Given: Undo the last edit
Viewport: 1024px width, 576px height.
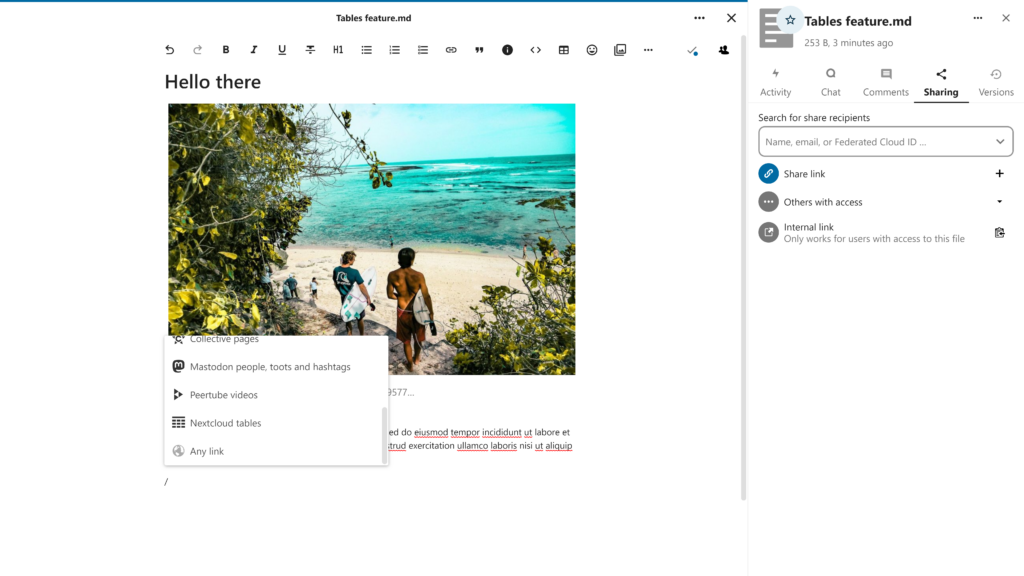Looking at the screenshot, I should [x=169, y=49].
